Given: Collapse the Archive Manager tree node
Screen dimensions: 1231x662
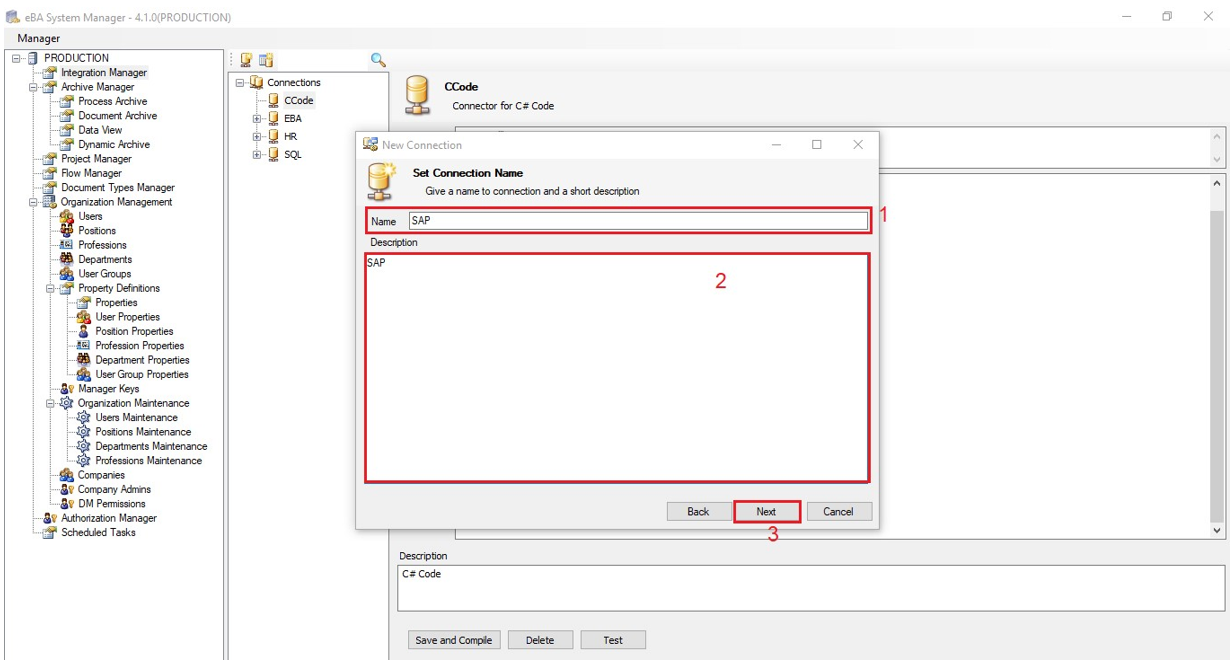Looking at the screenshot, I should pos(33,87).
